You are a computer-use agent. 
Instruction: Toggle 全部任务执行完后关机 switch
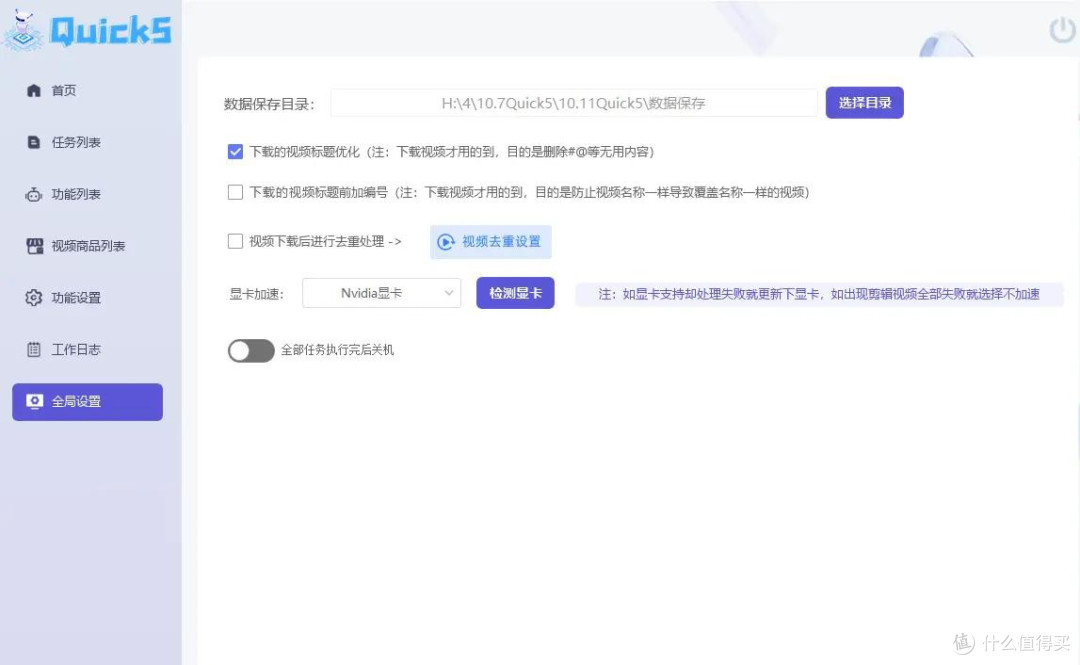click(251, 351)
